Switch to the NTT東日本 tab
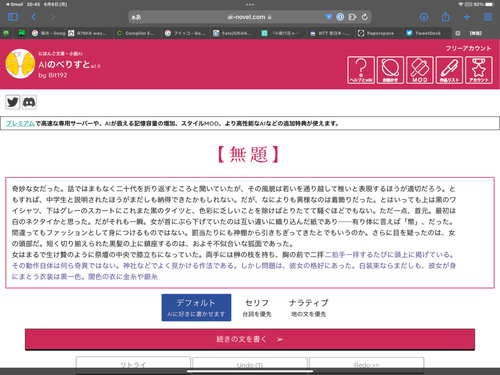This screenshot has width=500, height=375. click(x=330, y=33)
